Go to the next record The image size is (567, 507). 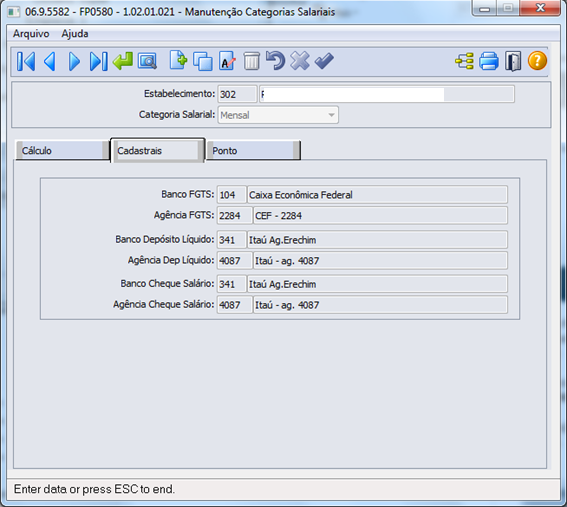coord(74,61)
